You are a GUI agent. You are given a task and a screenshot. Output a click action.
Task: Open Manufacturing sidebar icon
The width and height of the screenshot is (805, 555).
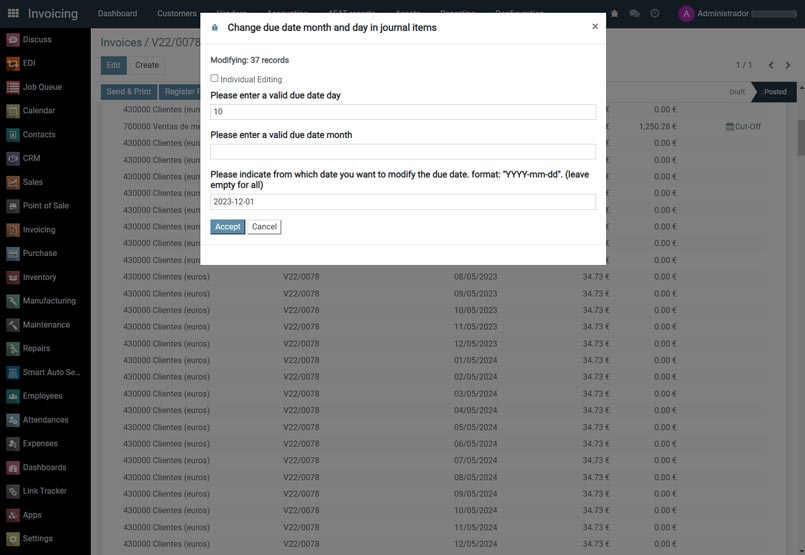13,301
